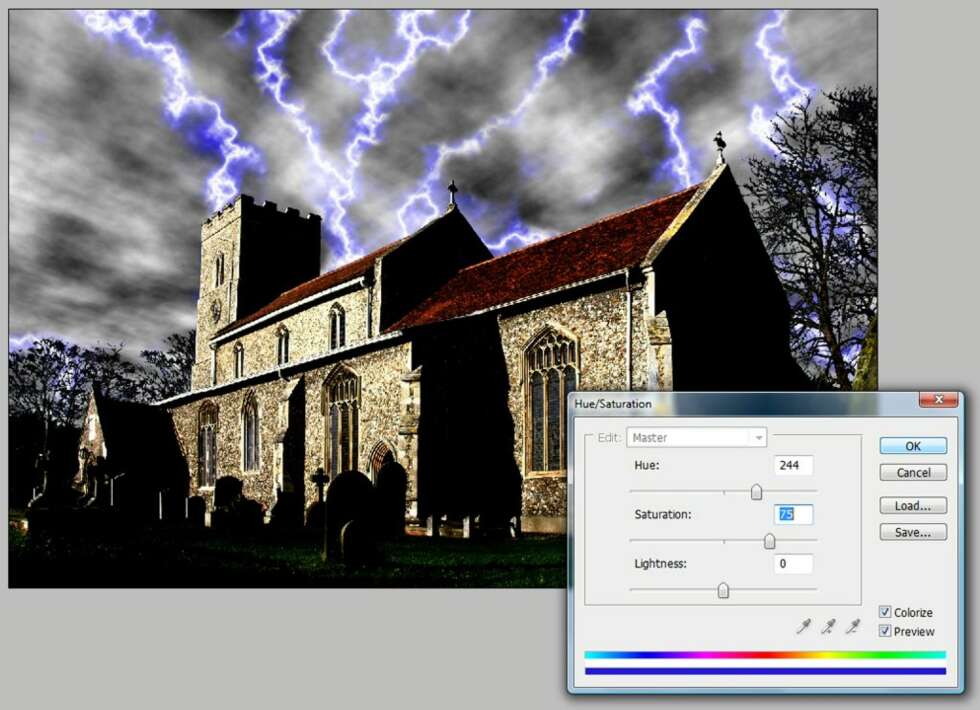Open the Edit Master dropdown

coord(696,438)
